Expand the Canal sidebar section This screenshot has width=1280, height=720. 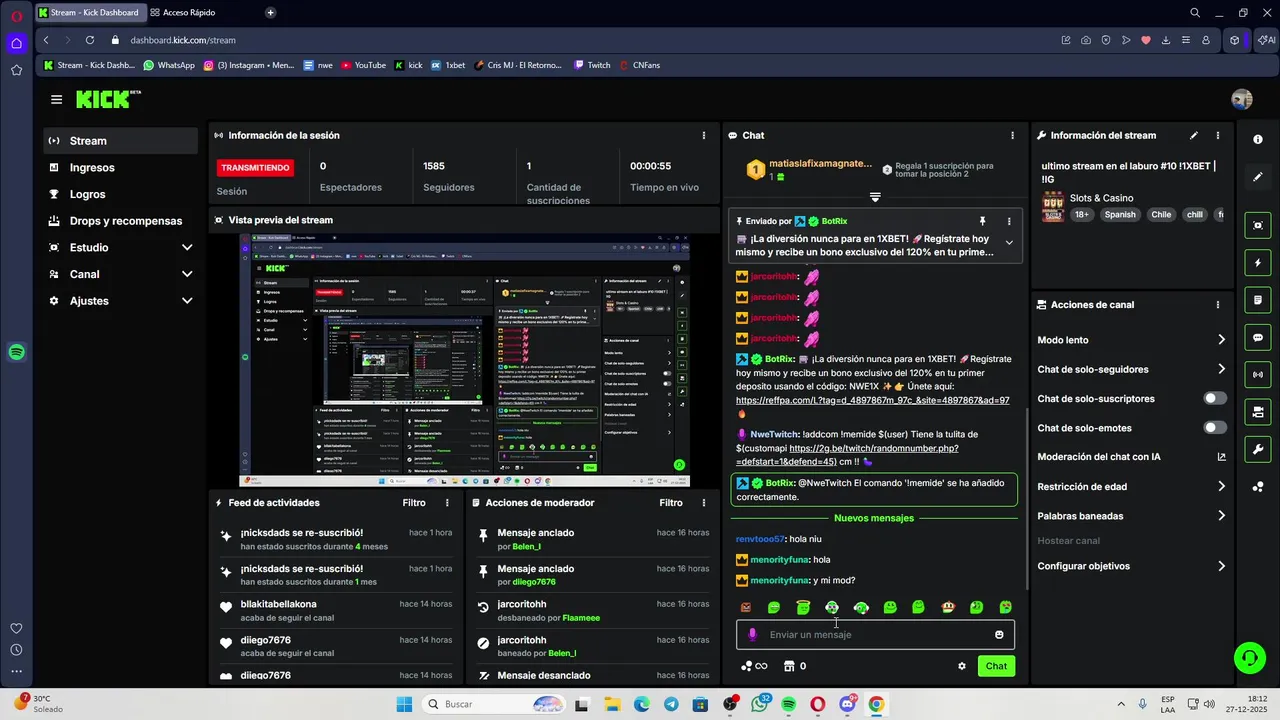[x=121, y=274]
